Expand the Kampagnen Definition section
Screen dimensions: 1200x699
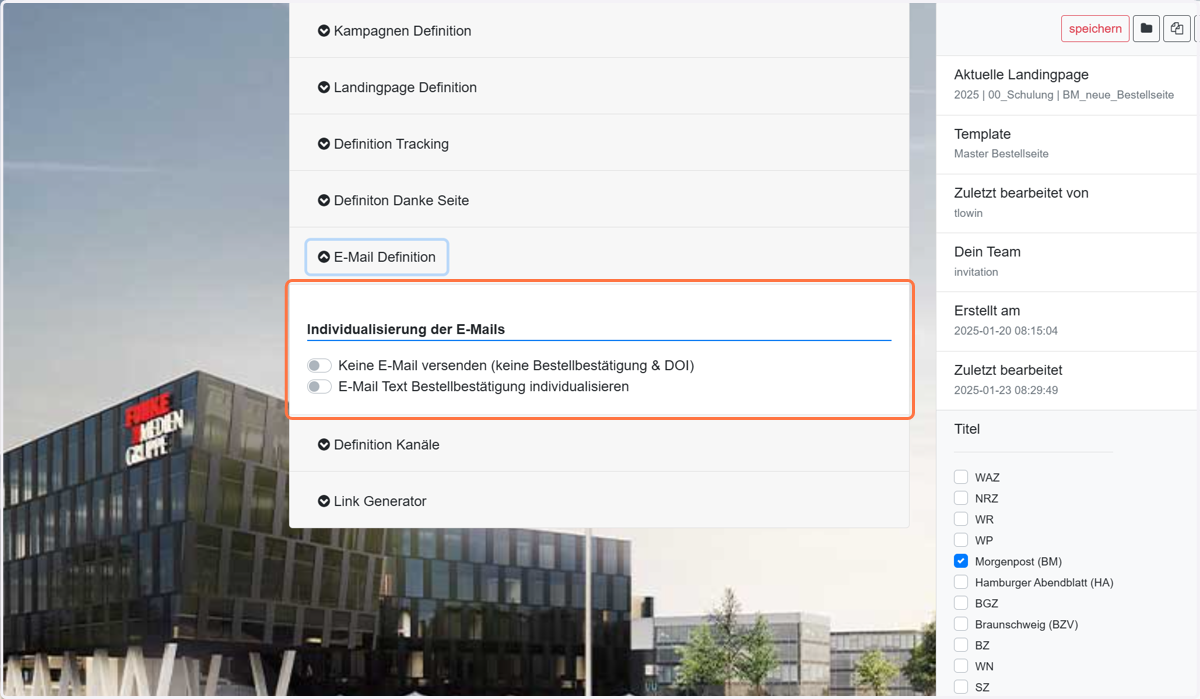[x=395, y=31]
